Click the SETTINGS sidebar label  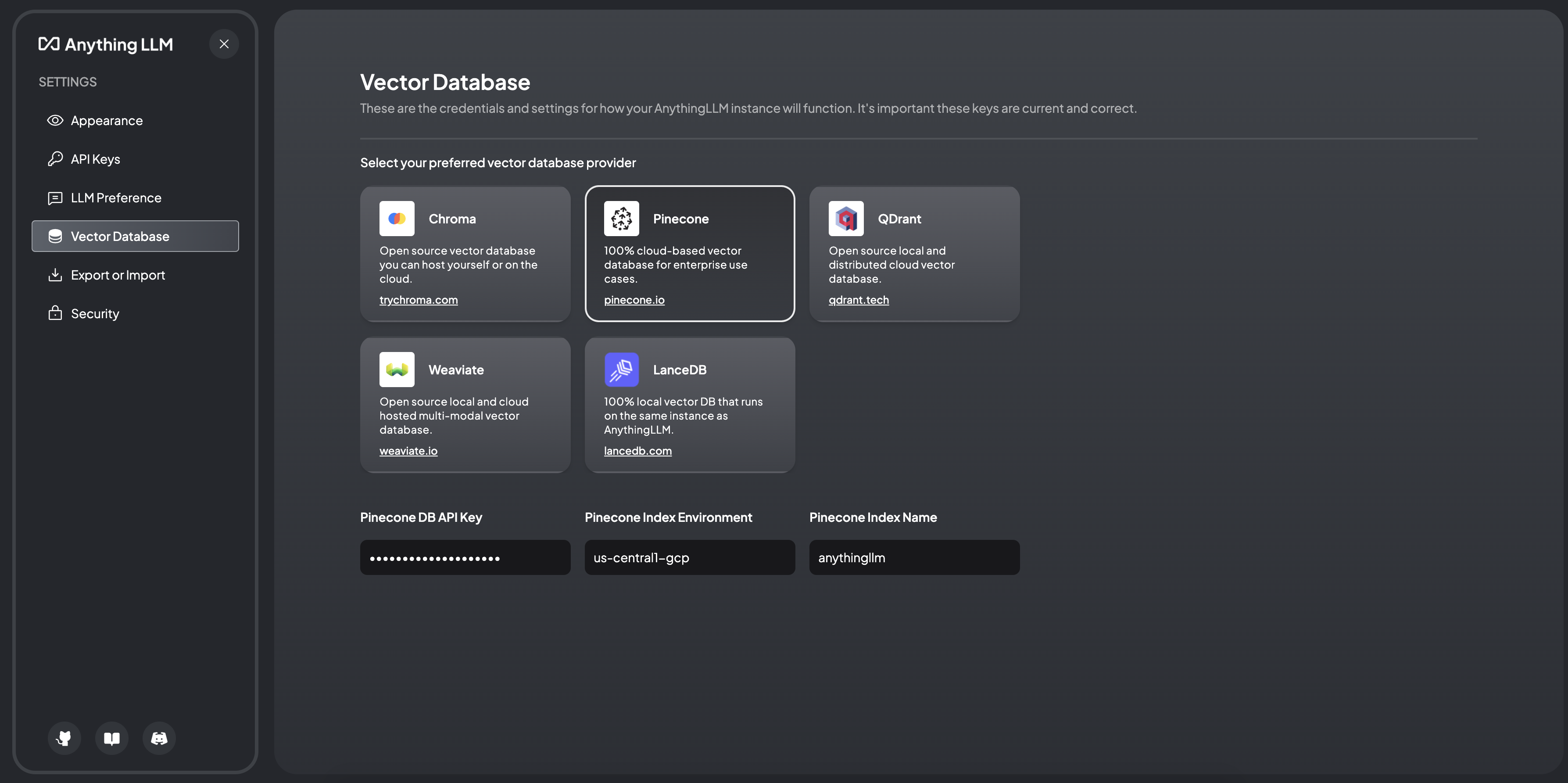click(x=68, y=82)
